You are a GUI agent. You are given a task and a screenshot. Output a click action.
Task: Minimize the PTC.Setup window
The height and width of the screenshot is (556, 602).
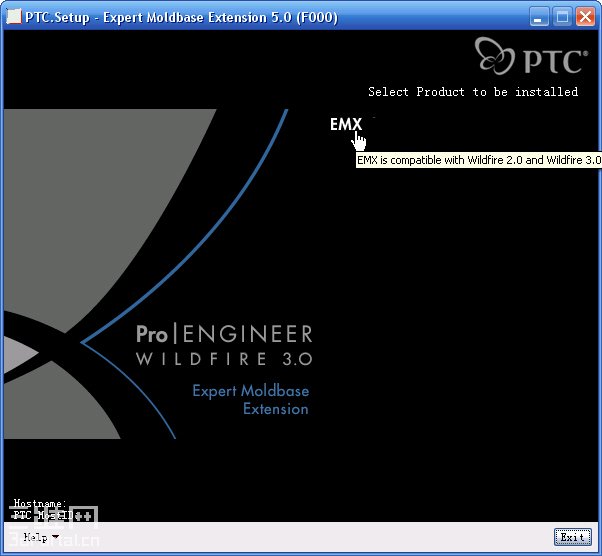coord(538,17)
